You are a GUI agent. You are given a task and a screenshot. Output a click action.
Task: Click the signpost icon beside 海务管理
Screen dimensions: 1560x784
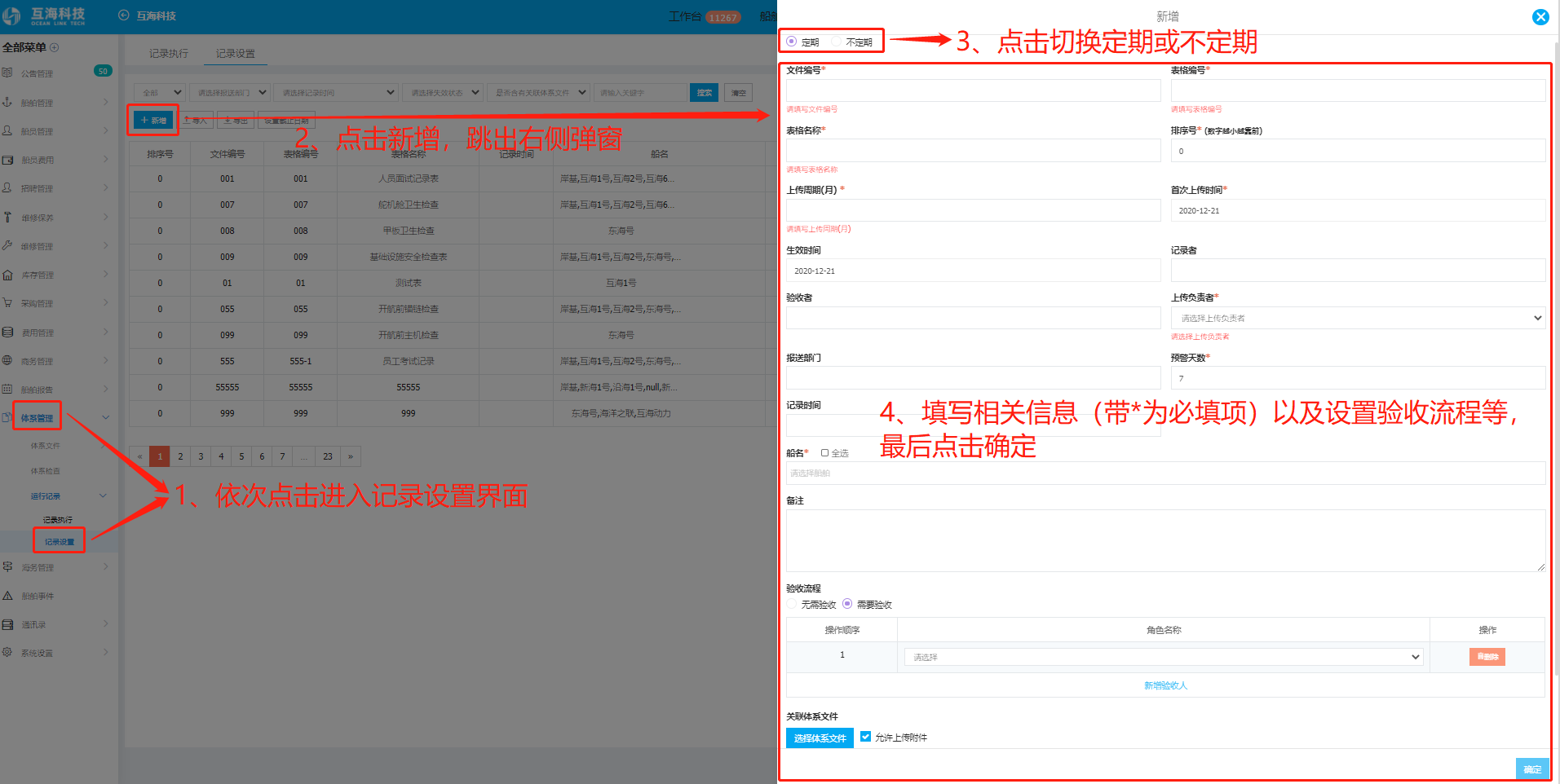(x=7, y=566)
